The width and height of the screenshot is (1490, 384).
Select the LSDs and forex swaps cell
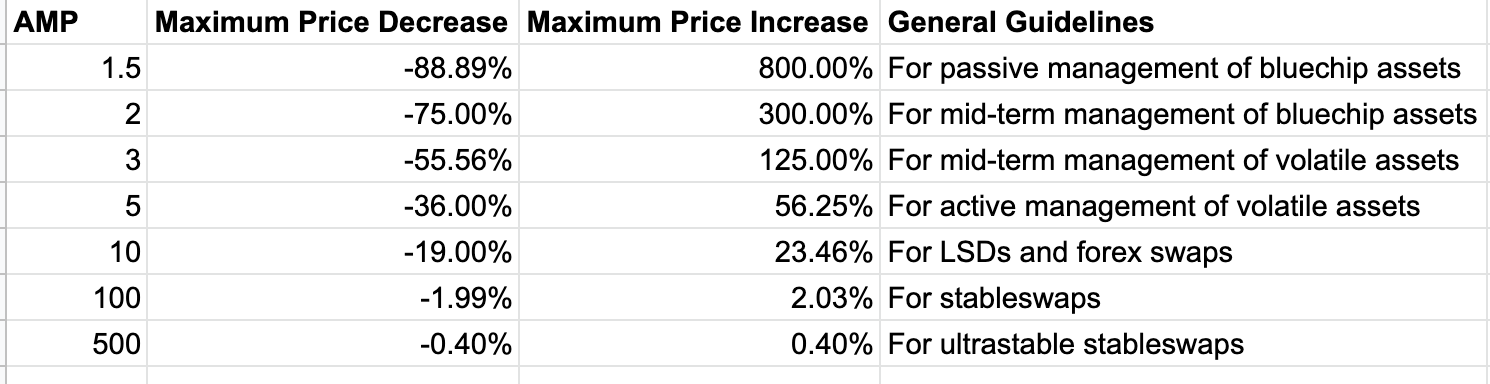coord(1184,252)
